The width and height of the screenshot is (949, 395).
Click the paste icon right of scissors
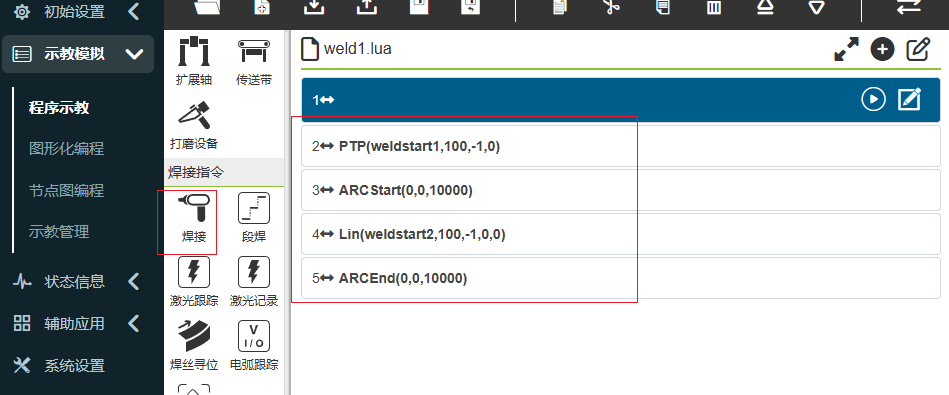click(663, 6)
